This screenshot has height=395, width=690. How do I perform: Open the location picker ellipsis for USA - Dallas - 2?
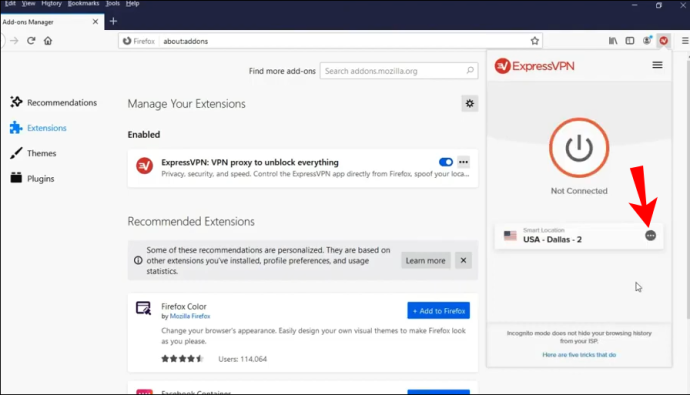(650, 236)
